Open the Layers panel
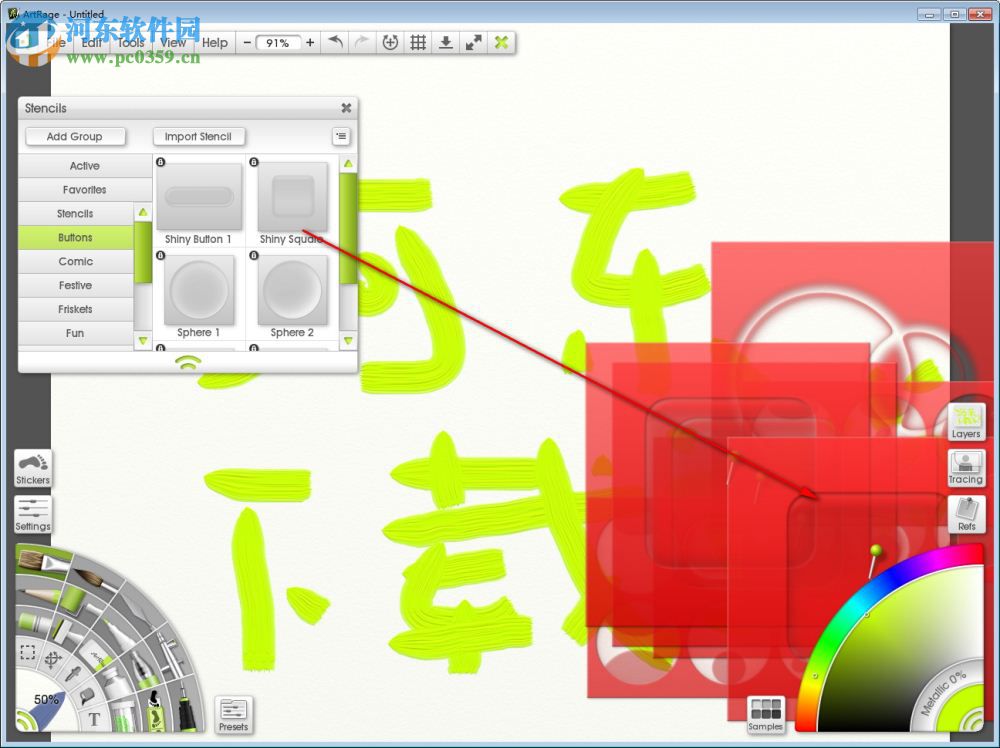This screenshot has width=1000, height=748. click(x=966, y=420)
